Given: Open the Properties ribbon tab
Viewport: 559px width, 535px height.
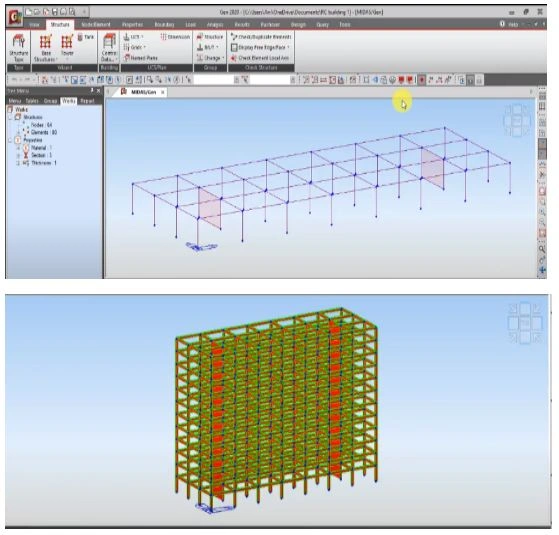Looking at the screenshot, I should point(132,25).
